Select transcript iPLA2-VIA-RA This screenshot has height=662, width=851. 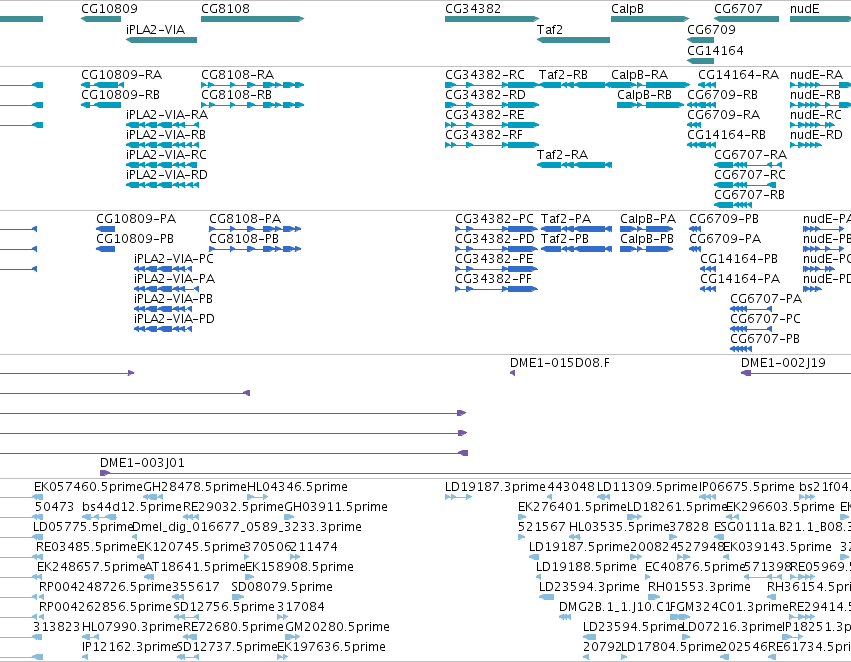167,114
